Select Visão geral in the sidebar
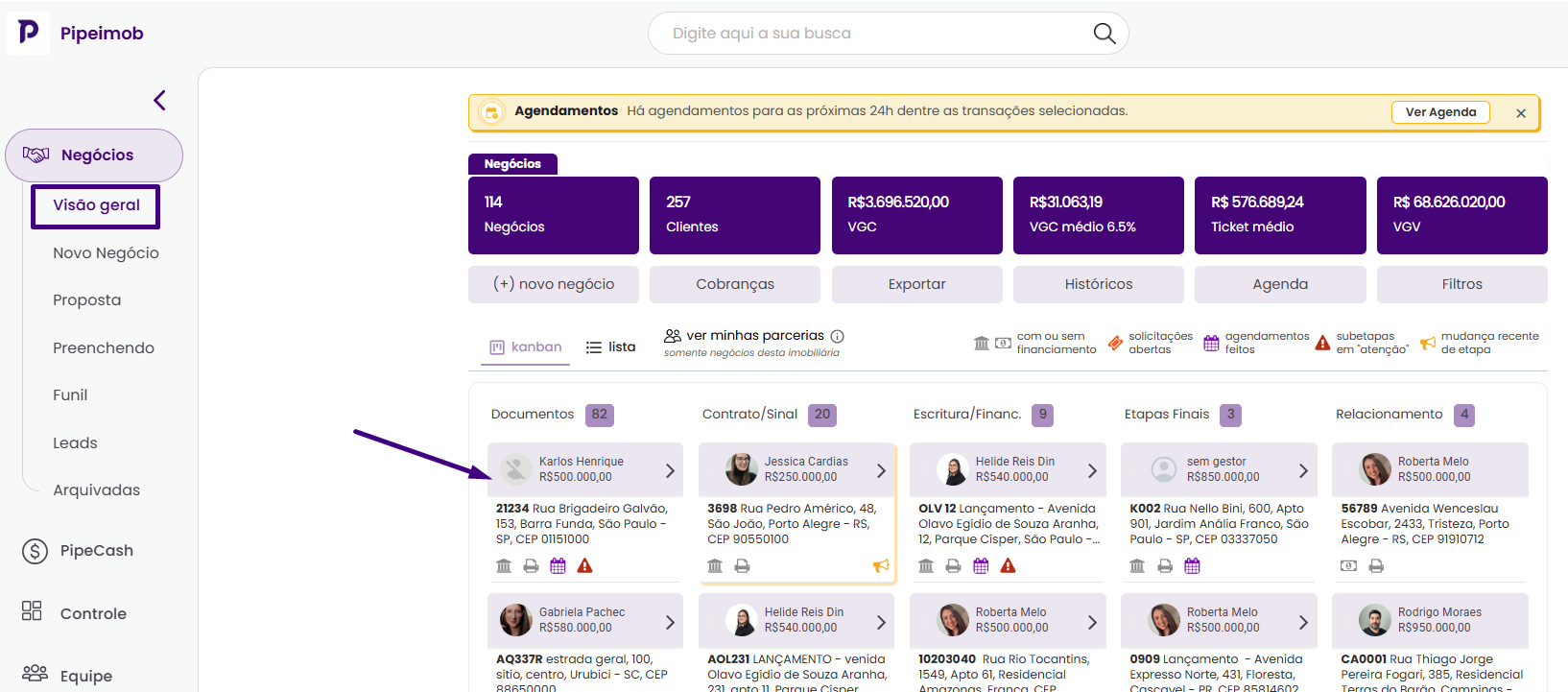Screen dimensions: 1568x692 (x=96, y=205)
